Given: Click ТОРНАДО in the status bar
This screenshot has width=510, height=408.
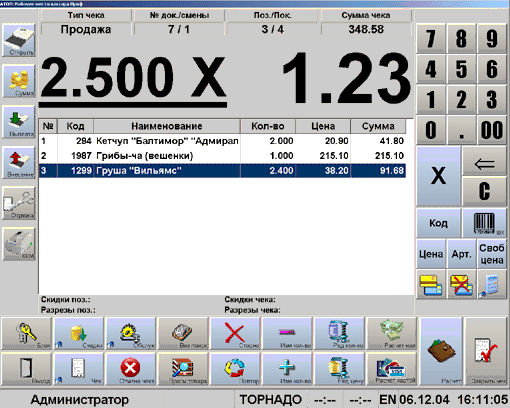Looking at the screenshot, I should point(271,399).
